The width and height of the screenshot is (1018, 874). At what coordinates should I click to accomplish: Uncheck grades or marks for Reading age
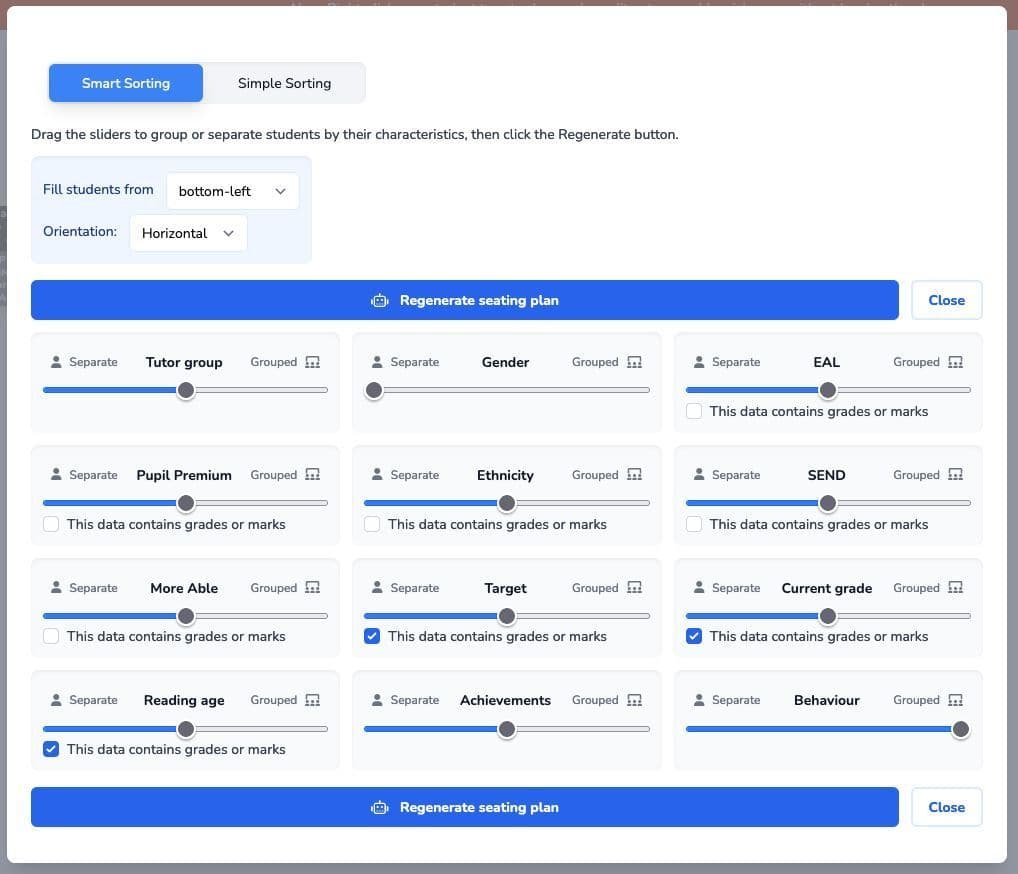(51, 749)
